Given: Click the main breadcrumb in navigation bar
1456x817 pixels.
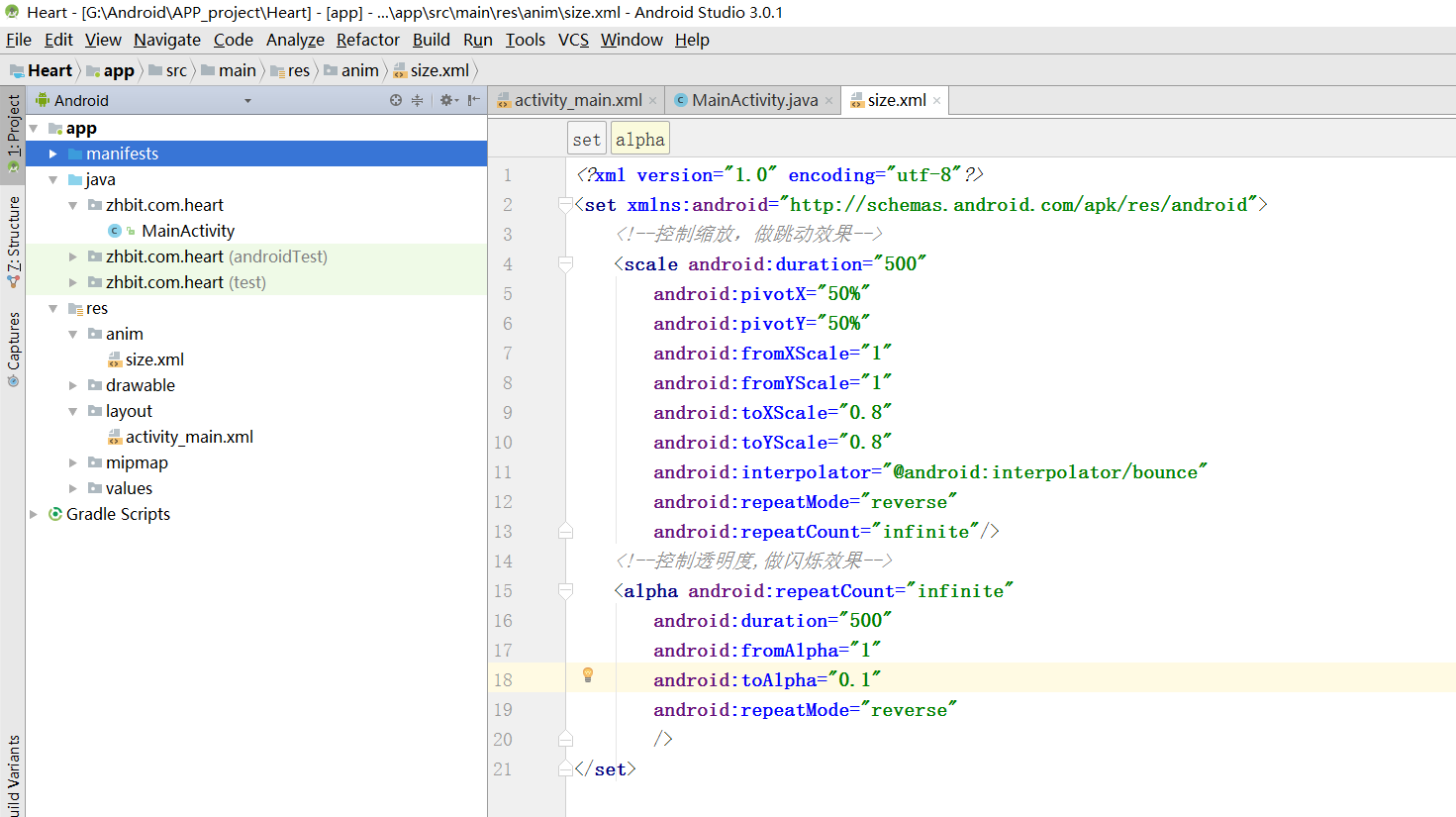Looking at the screenshot, I should [229, 70].
